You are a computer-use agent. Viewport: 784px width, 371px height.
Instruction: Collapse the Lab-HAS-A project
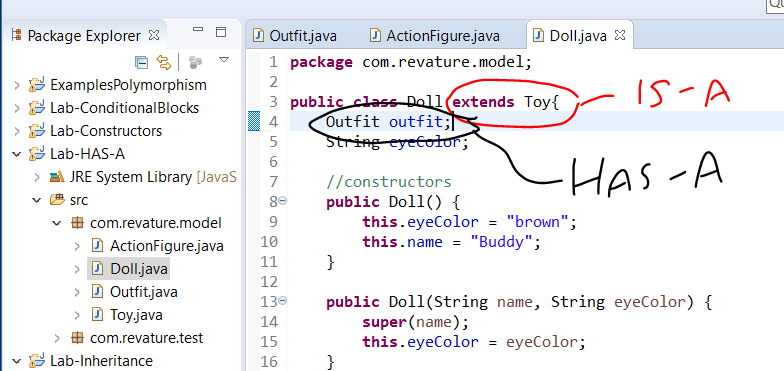(17, 154)
